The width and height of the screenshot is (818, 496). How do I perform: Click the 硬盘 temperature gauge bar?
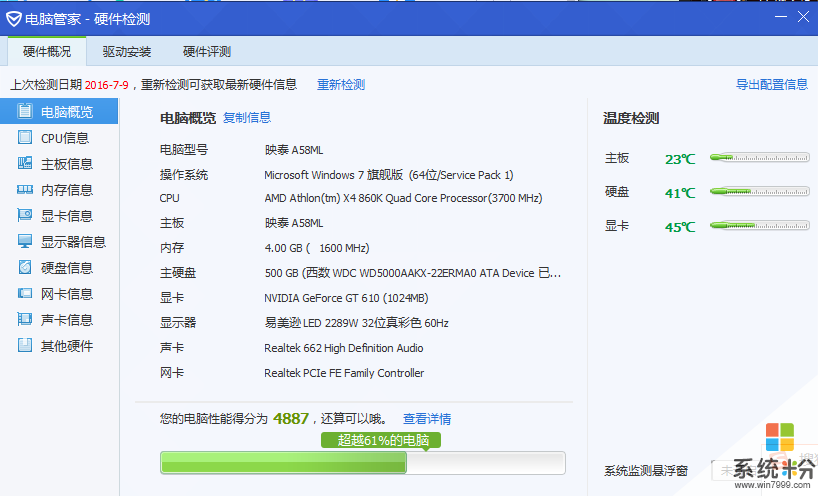(x=760, y=191)
